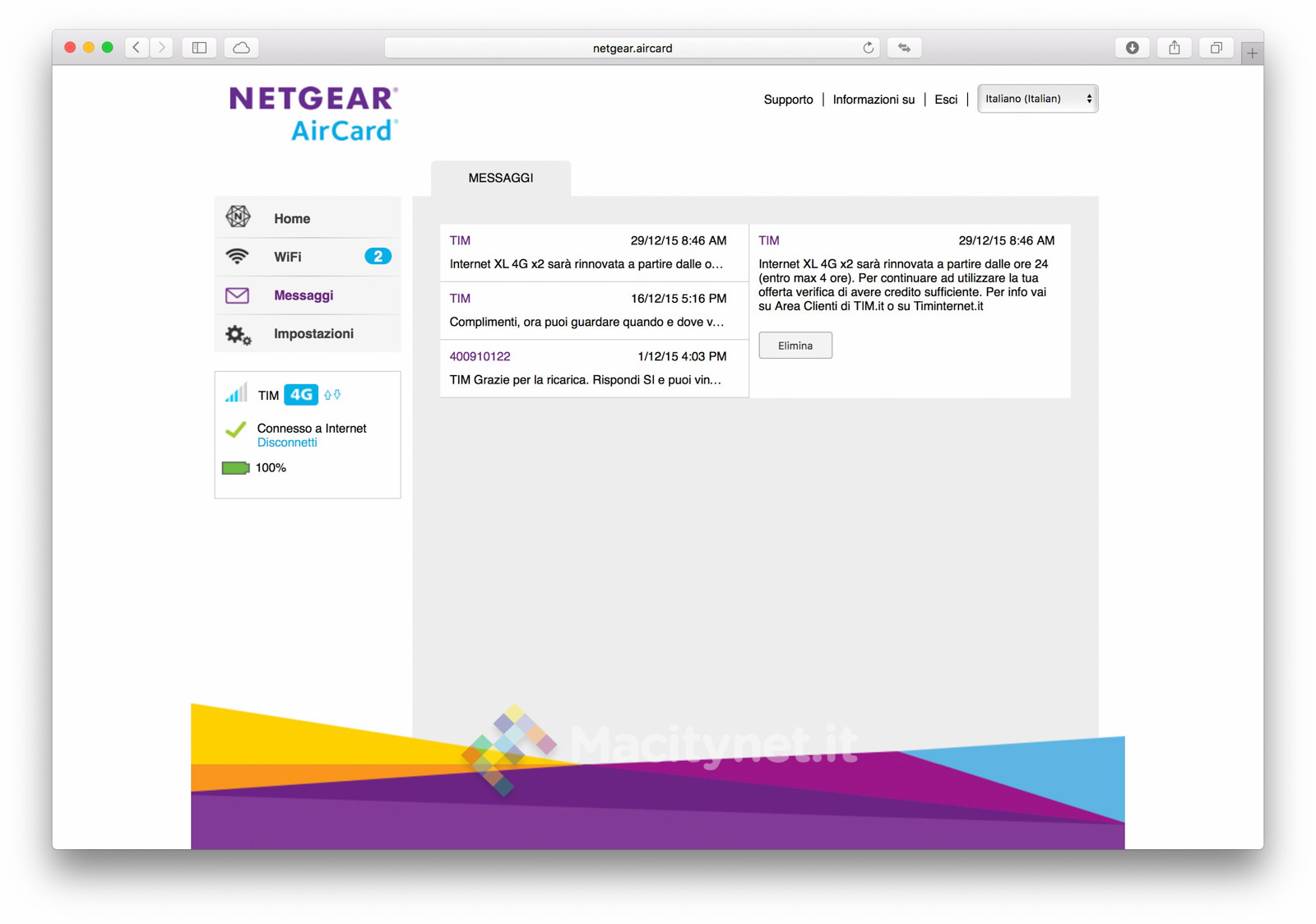Click the iCloud tabs button
This screenshot has height=924, width=1316.
[241, 48]
